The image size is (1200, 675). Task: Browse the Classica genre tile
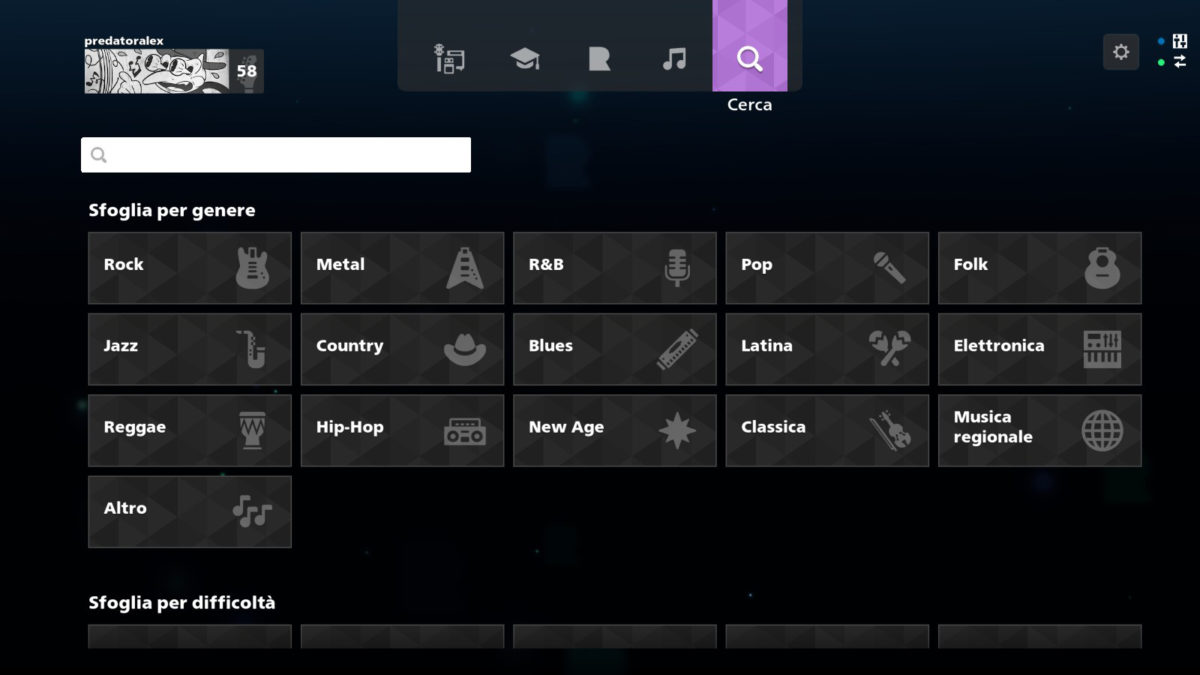pos(827,430)
